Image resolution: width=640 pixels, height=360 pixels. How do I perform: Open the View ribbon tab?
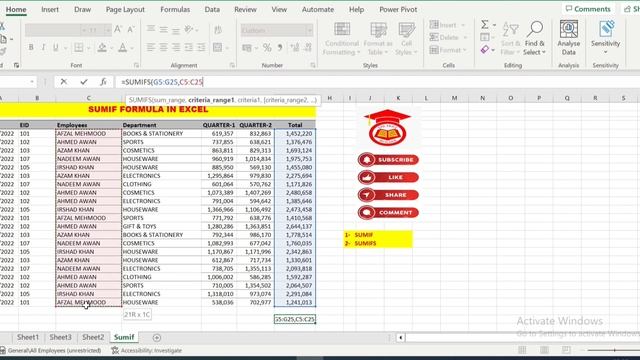tap(279, 9)
